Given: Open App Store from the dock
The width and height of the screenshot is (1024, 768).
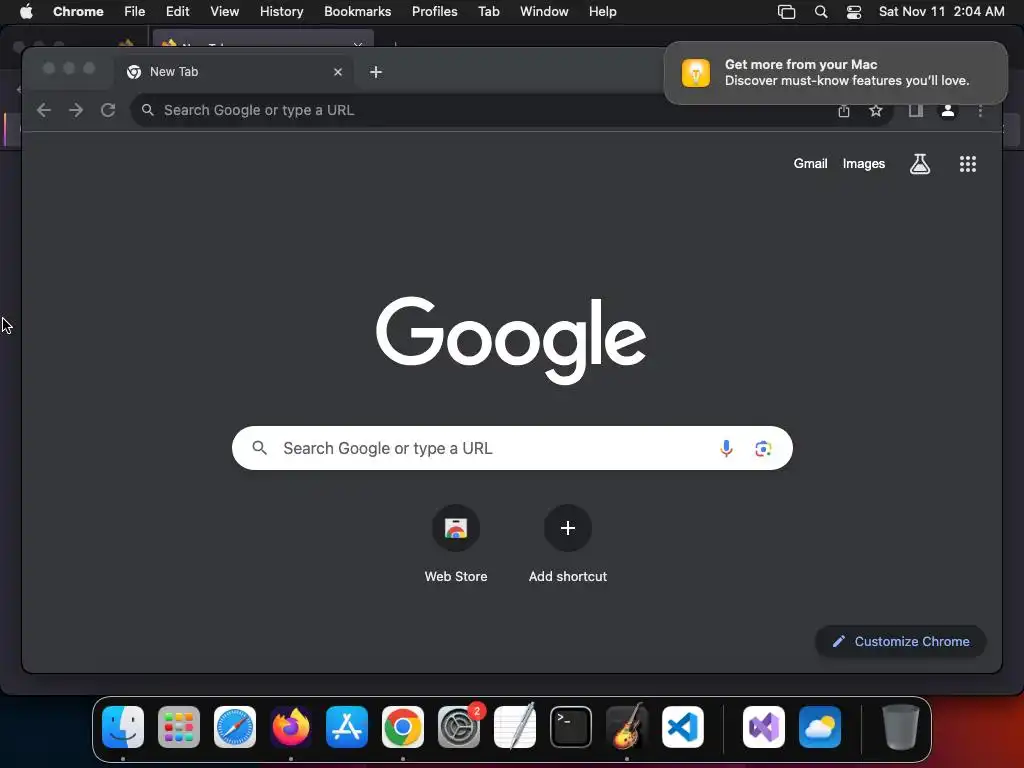Looking at the screenshot, I should point(347,727).
